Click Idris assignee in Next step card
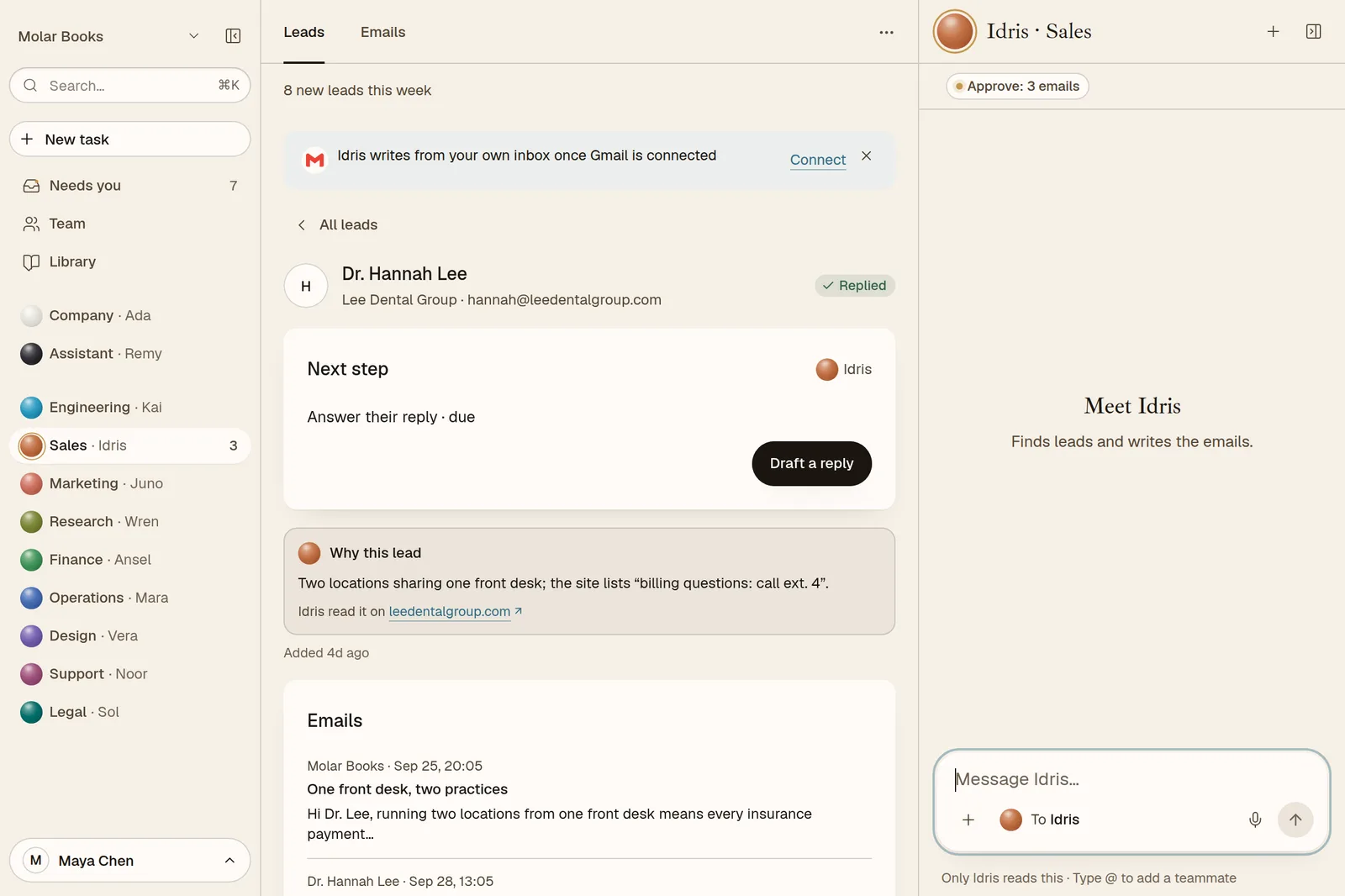The image size is (1345, 896). tap(843, 370)
